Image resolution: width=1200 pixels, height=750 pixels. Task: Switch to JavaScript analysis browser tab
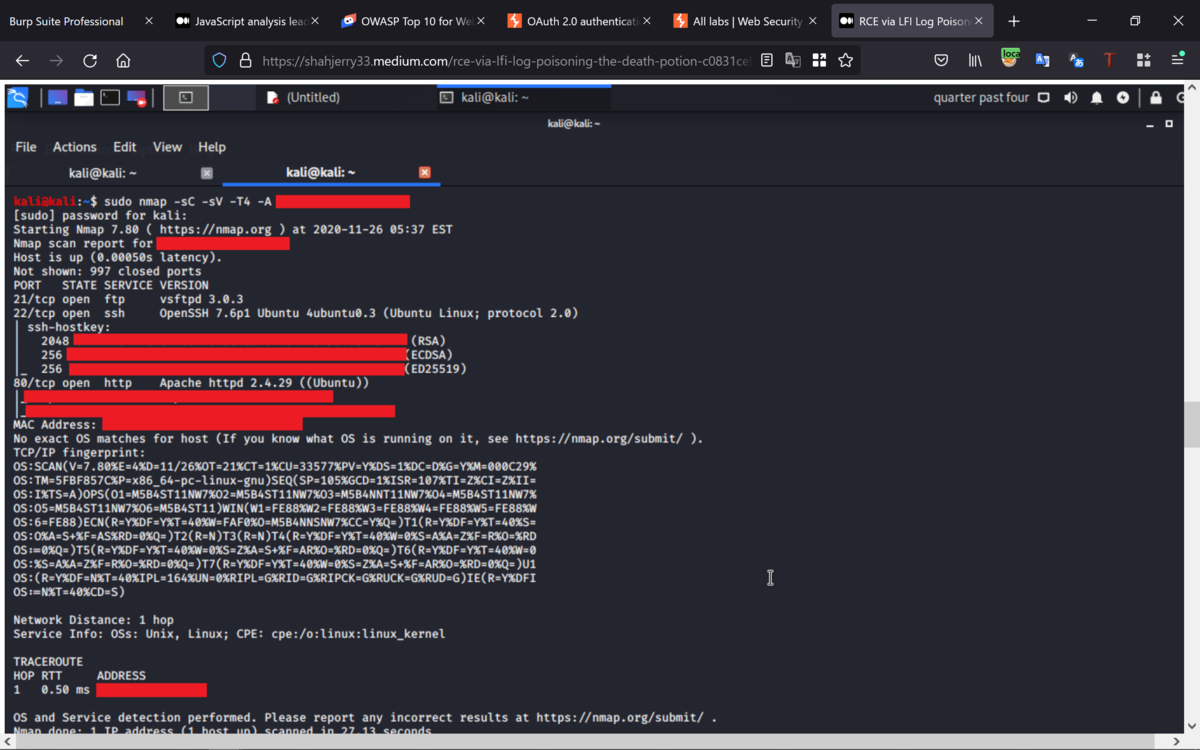tap(248, 21)
